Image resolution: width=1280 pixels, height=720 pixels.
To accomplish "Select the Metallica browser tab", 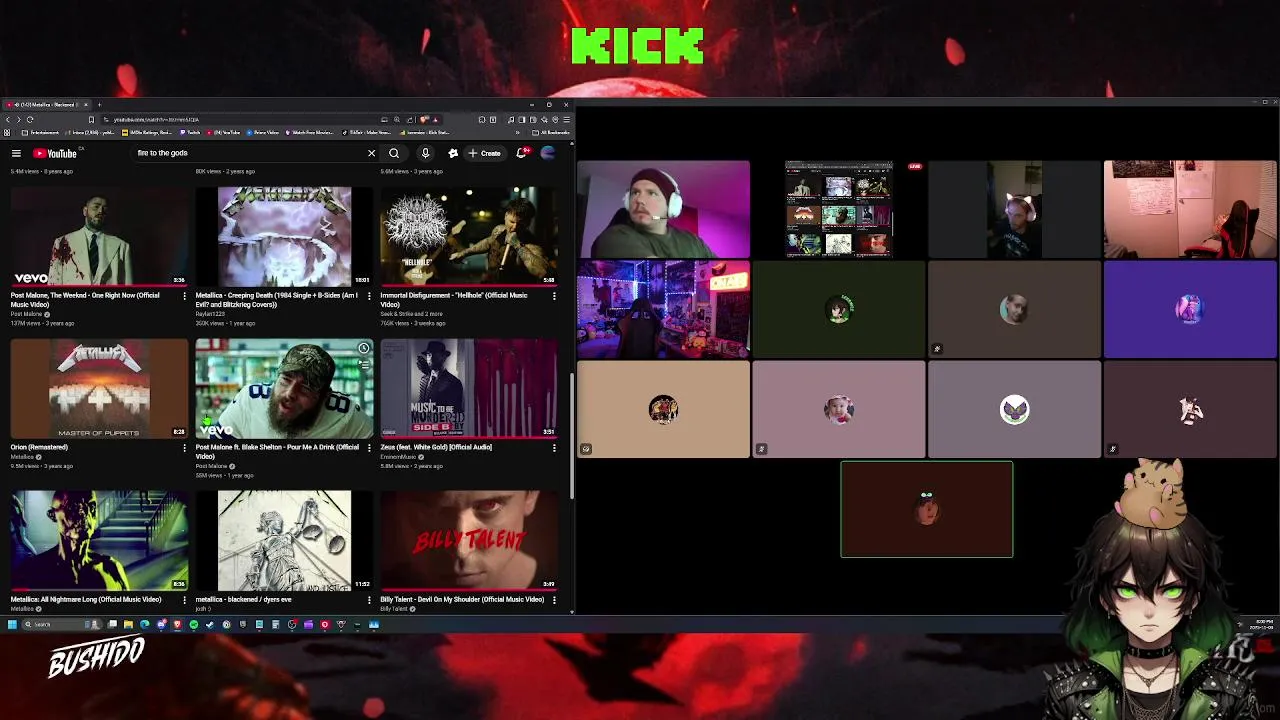I will tap(46, 104).
